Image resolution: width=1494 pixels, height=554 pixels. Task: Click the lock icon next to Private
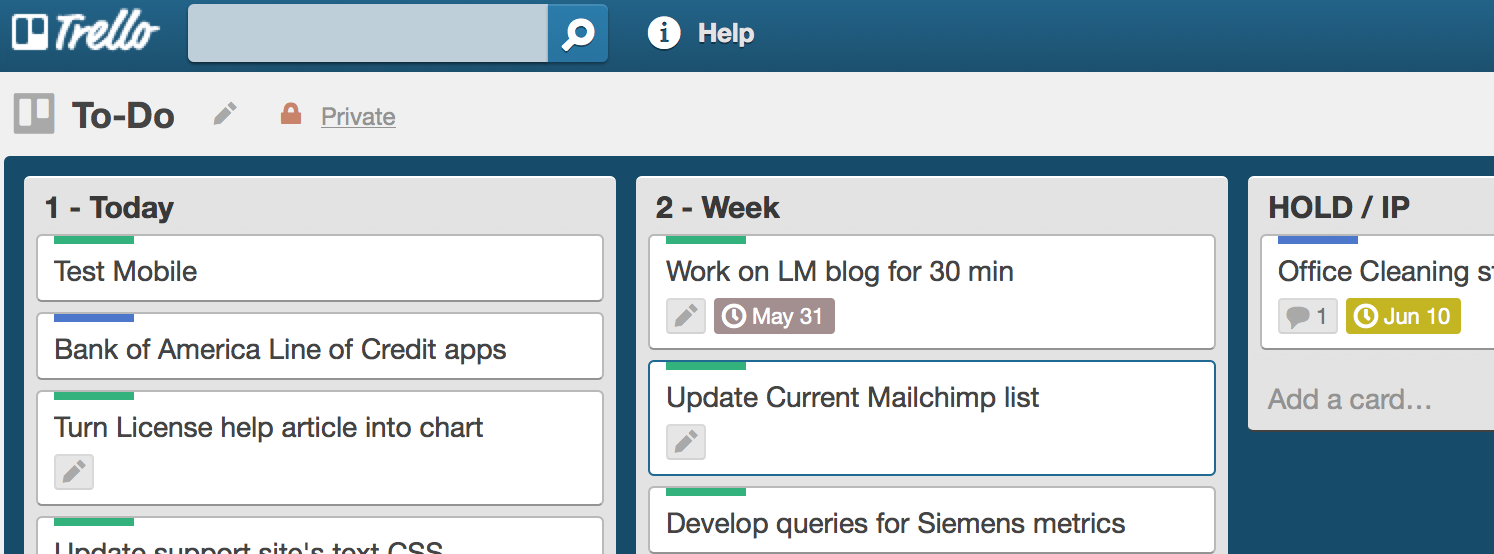tap(291, 114)
